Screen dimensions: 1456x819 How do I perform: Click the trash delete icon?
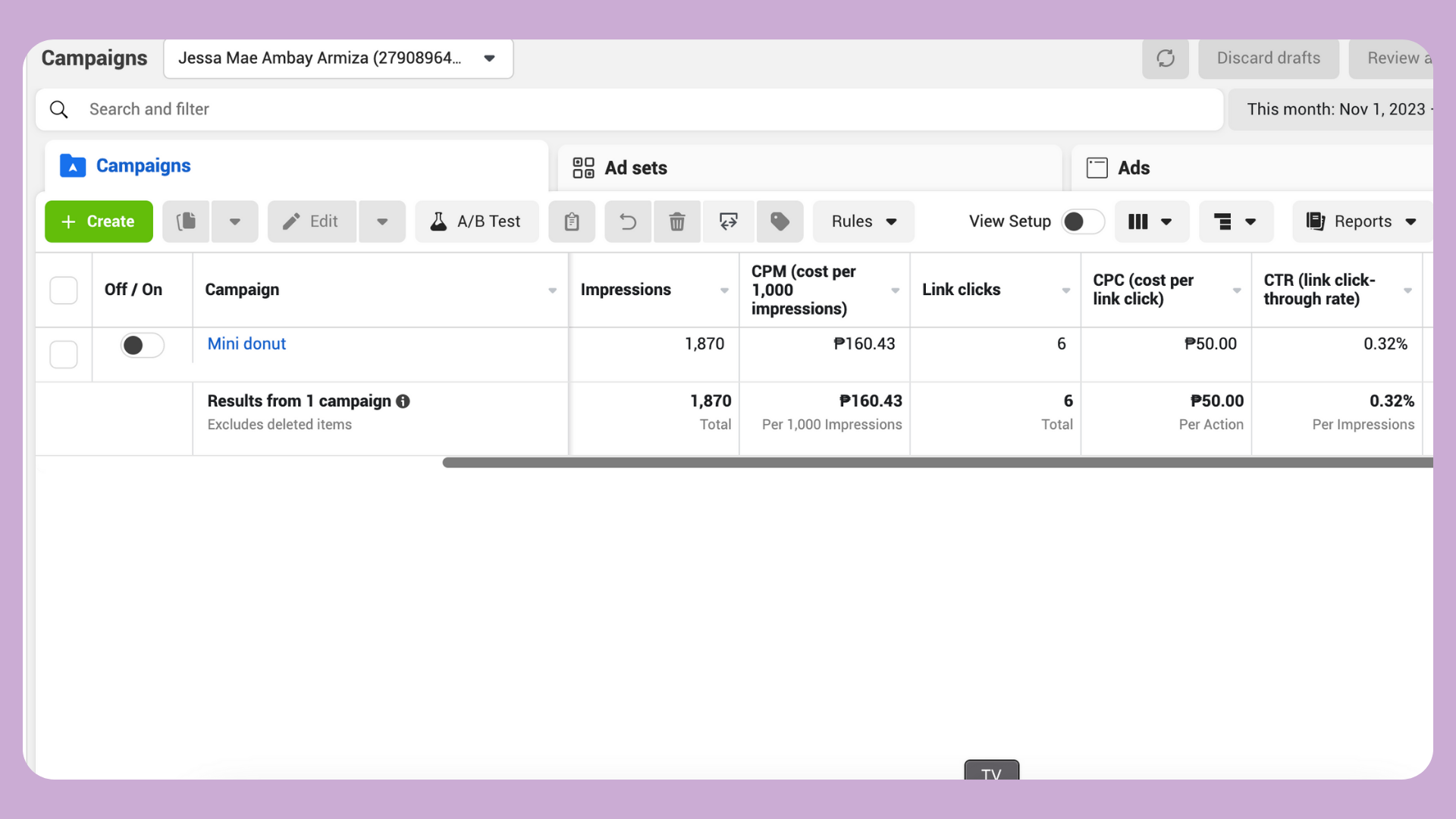[677, 221]
